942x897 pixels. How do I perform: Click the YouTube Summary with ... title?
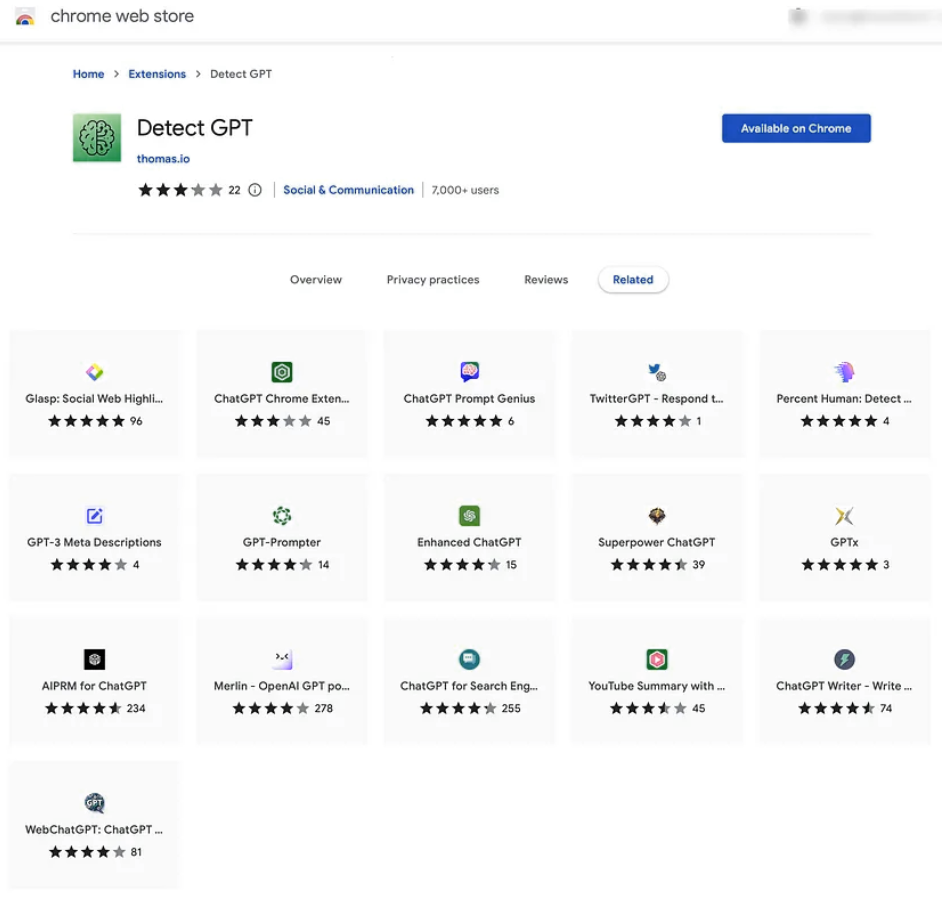pos(657,686)
